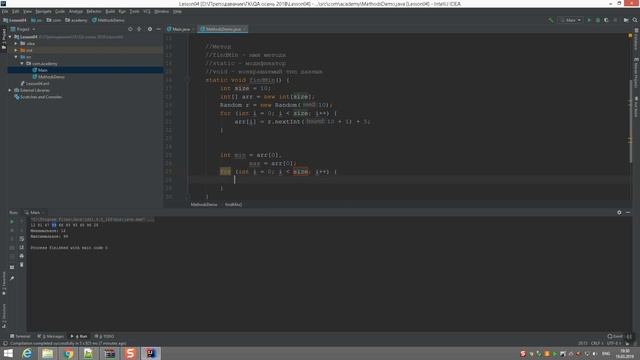Viewport: 640px width, 360px height.
Task: Open Project Structure from the top toolbar
Action: click(x=626, y=20)
